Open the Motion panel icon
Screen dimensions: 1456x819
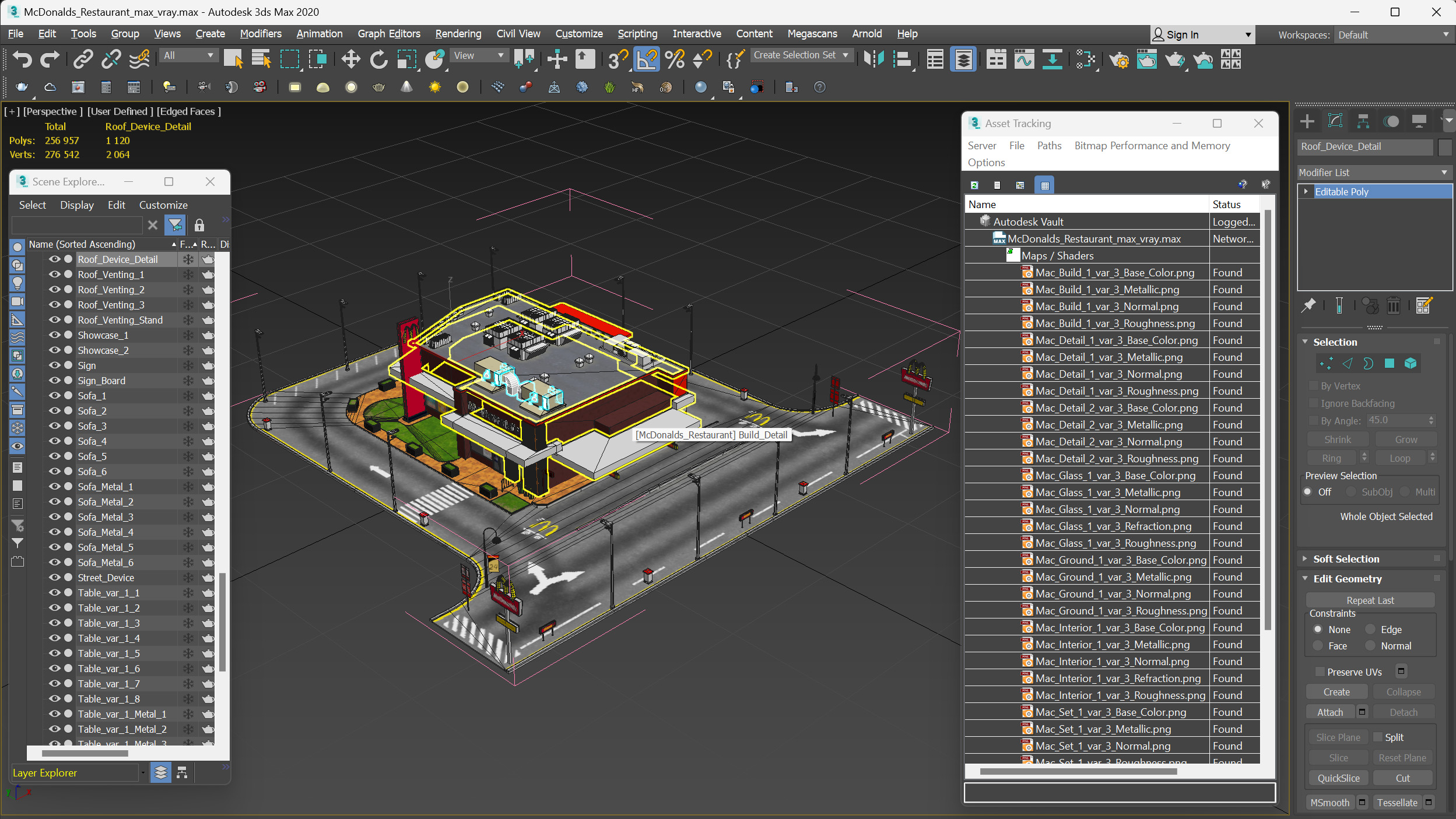[1391, 121]
